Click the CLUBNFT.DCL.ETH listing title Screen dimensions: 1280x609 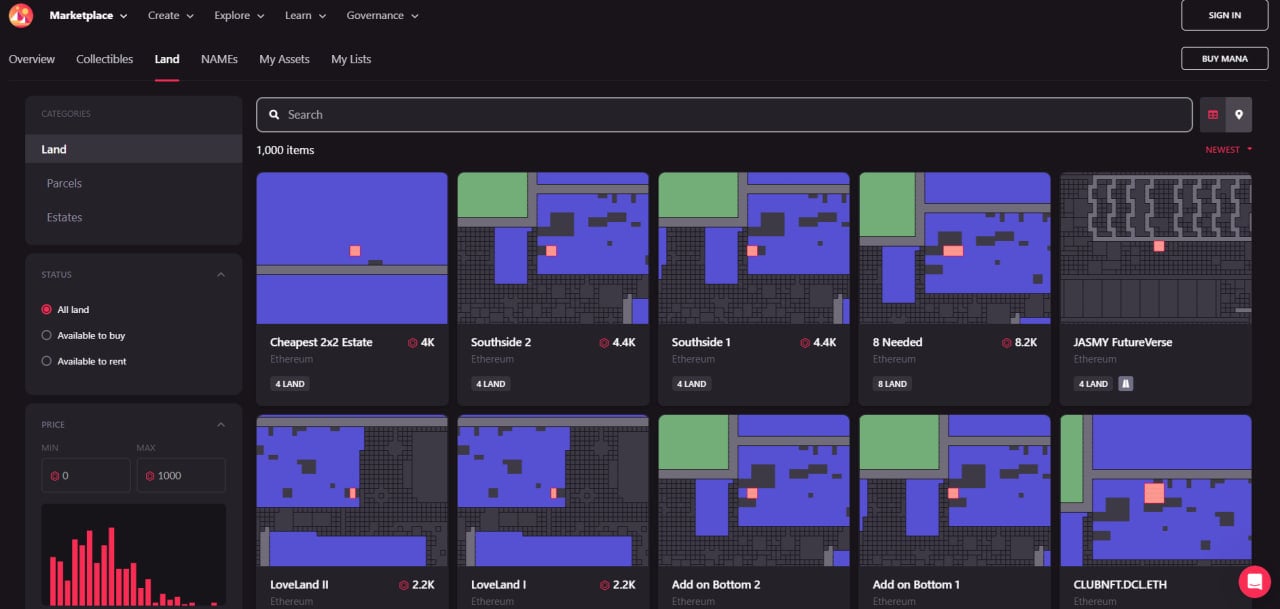pyautogui.click(x=1120, y=585)
